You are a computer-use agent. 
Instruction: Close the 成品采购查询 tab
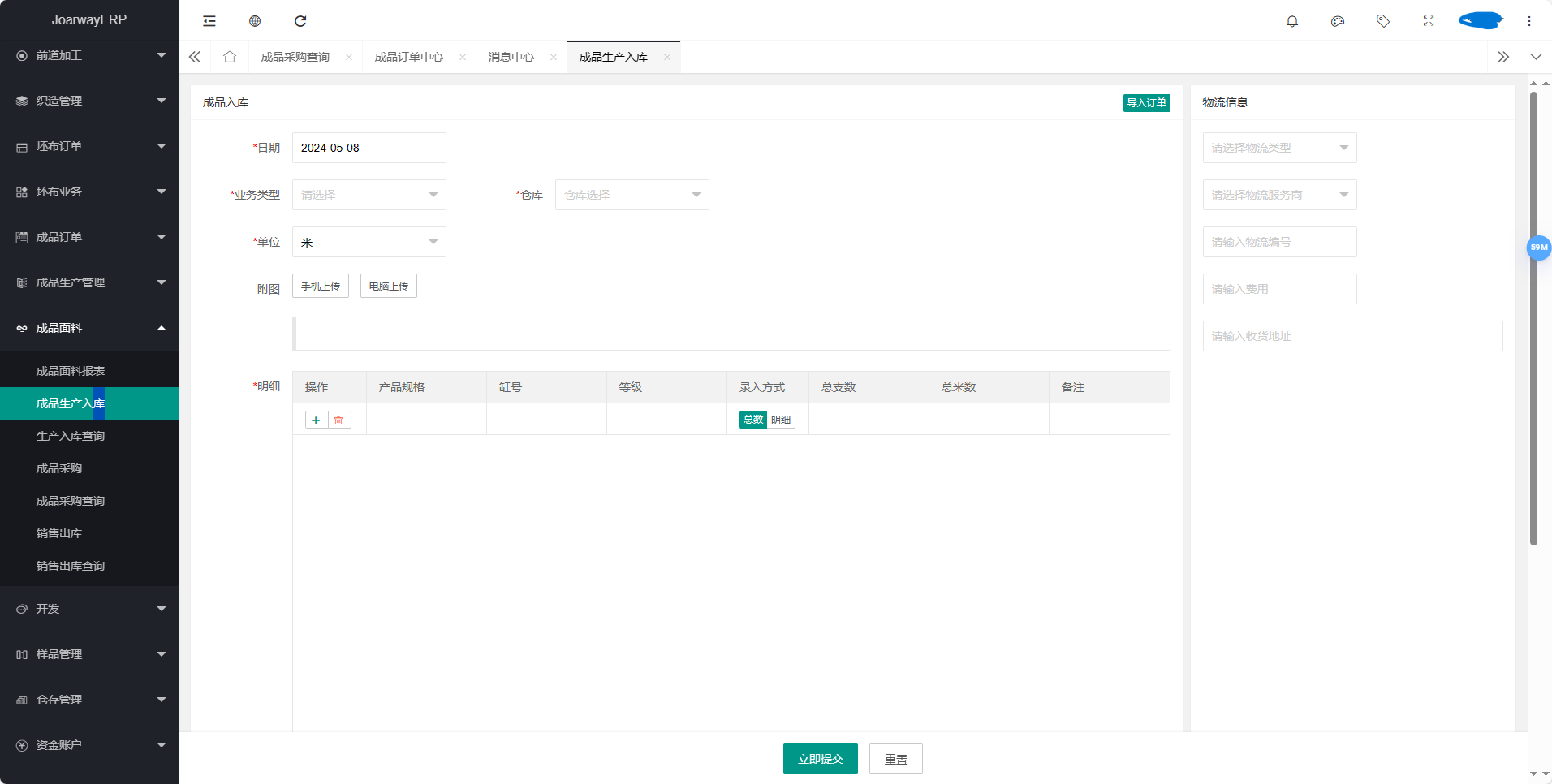click(349, 57)
